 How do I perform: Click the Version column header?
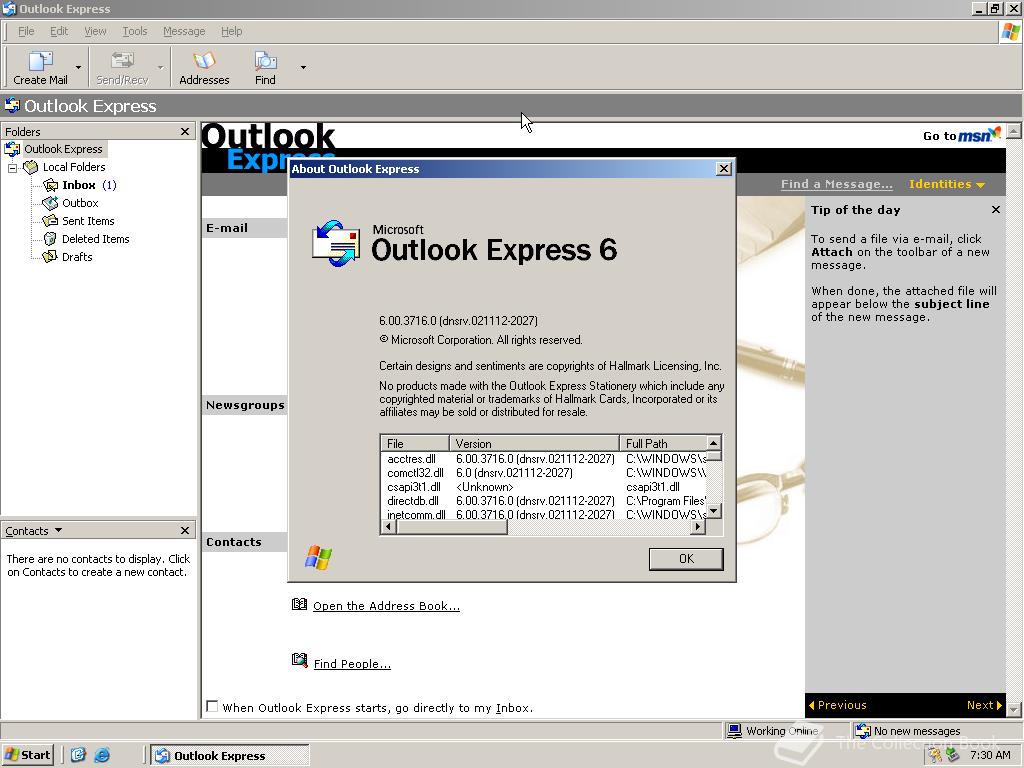tap(534, 443)
